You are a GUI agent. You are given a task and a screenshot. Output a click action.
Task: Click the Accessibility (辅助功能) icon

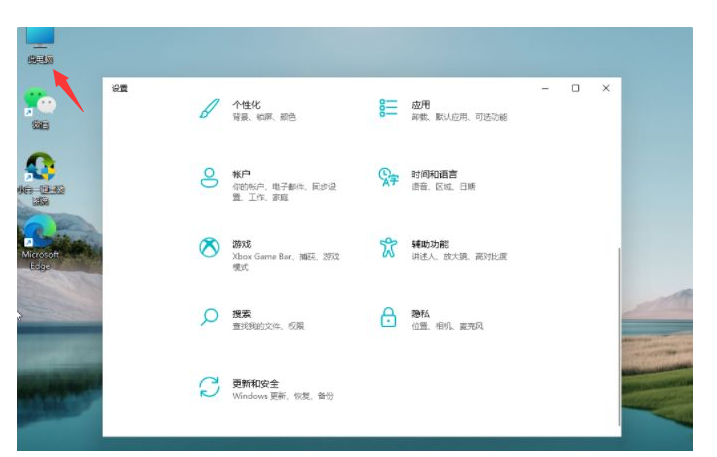388,248
